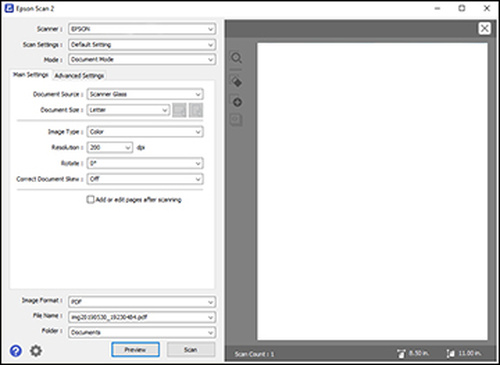Click the zoom magnifier icon in preview toolbar

click(x=237, y=58)
